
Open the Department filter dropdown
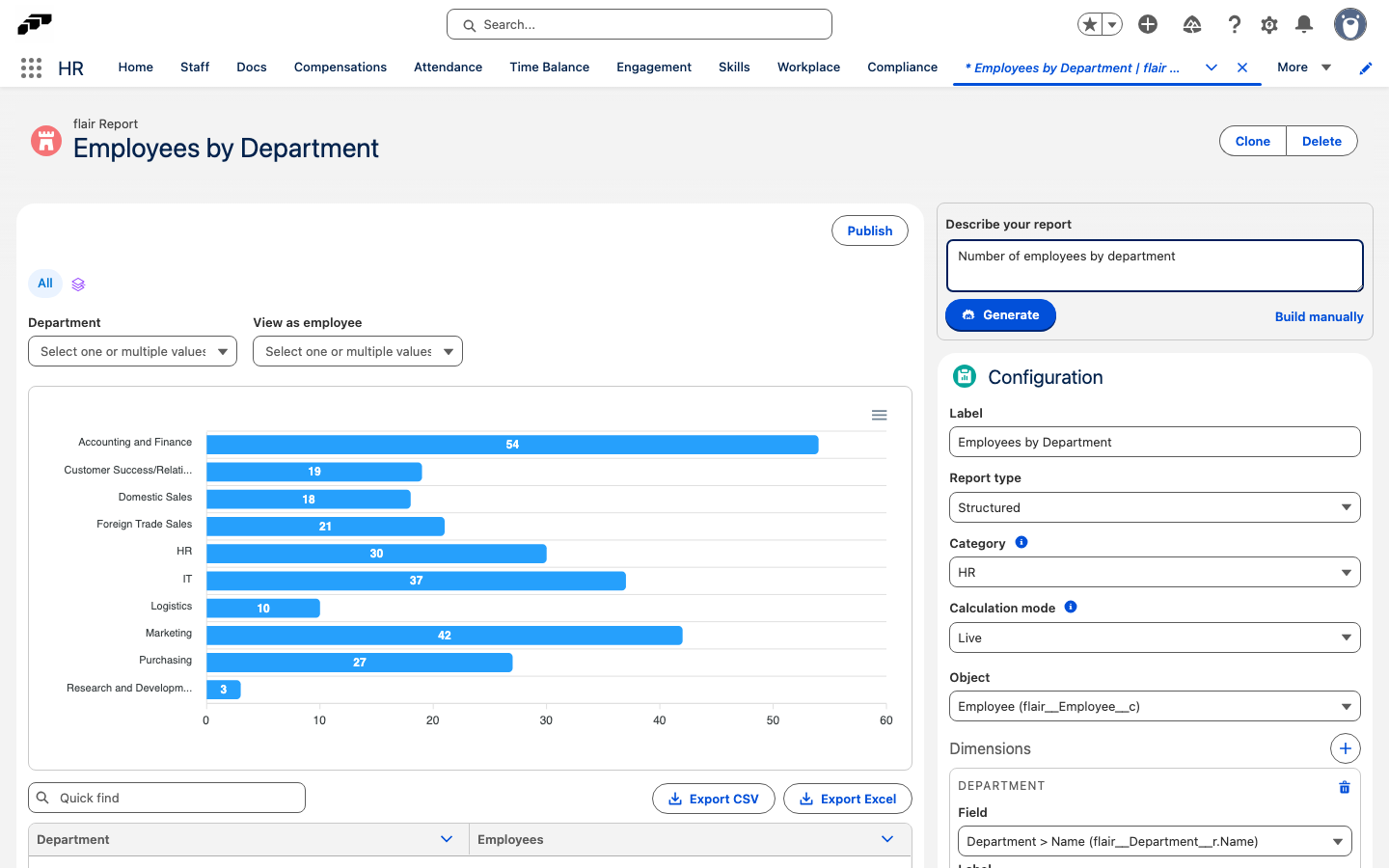point(133,351)
